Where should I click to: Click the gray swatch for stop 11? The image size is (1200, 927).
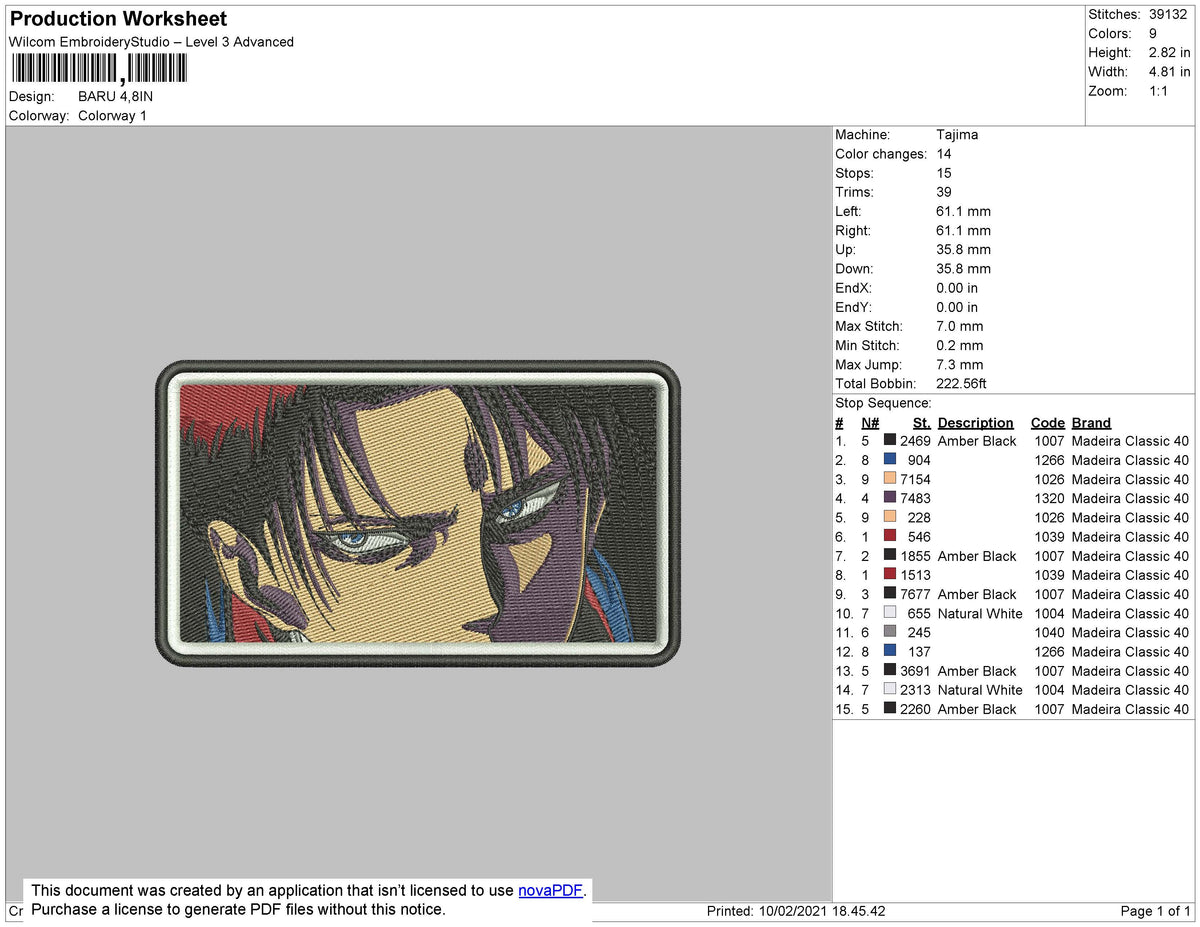(x=889, y=632)
